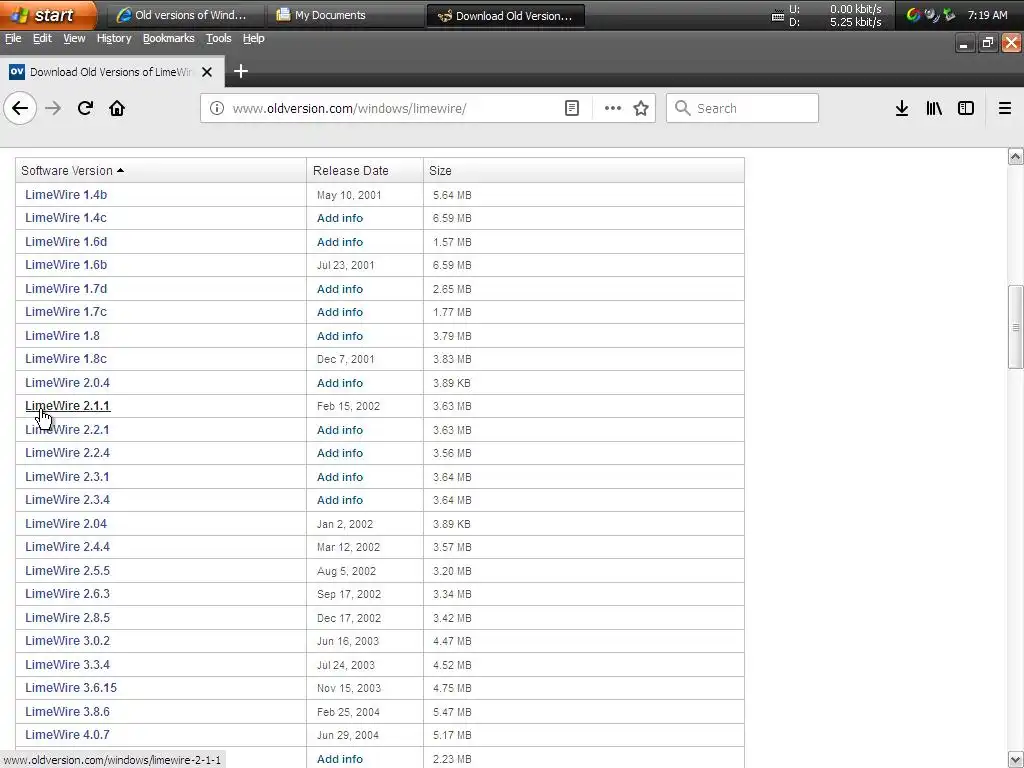Open the LimeWire 2.5.5 link
The width and height of the screenshot is (1024, 768).
pos(67,571)
